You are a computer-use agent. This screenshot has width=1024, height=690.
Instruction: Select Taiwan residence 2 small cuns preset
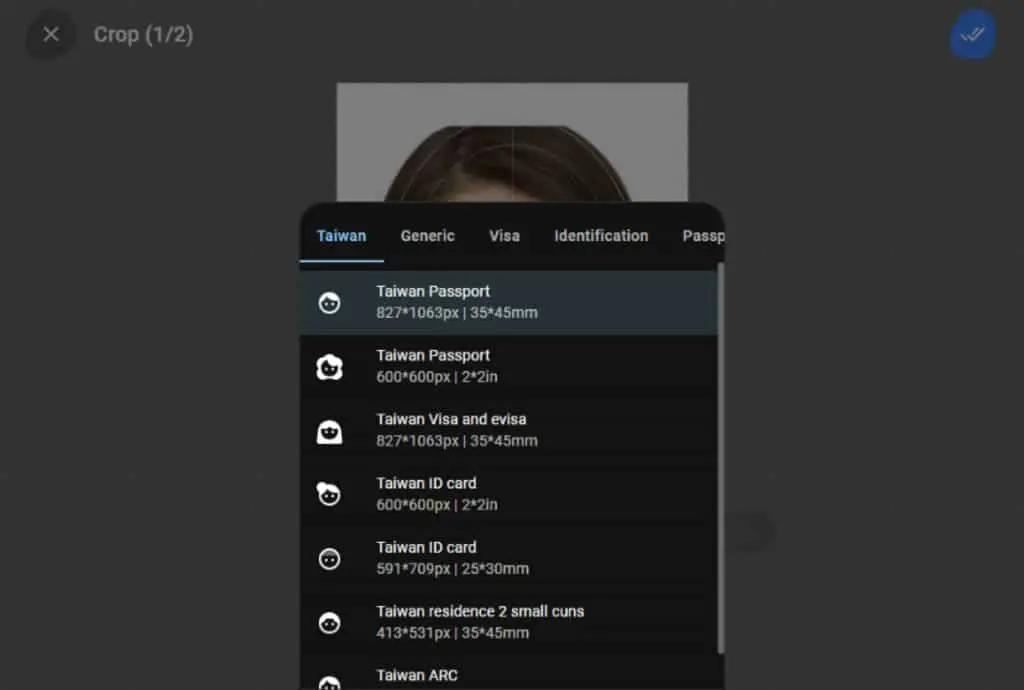tap(509, 622)
